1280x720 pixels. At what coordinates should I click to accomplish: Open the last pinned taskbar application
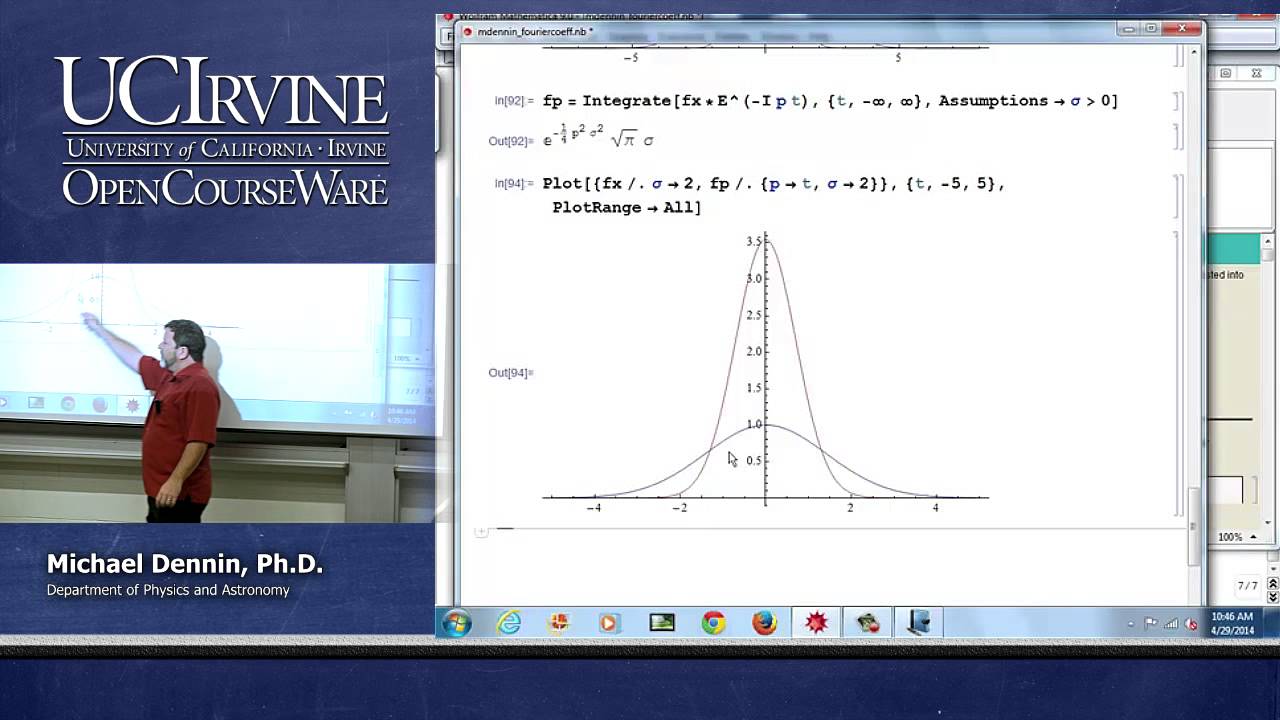(919, 623)
